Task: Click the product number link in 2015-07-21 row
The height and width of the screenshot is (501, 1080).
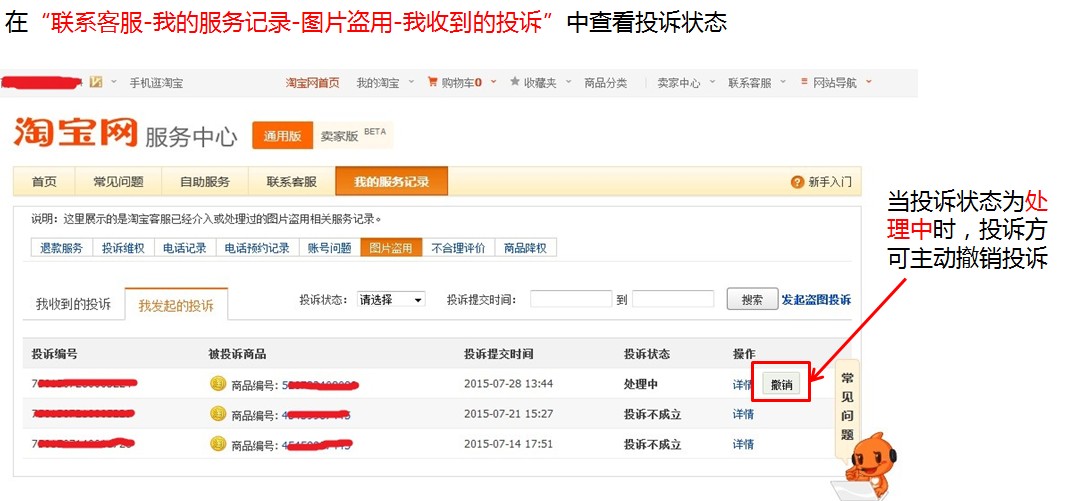Action: 318,415
